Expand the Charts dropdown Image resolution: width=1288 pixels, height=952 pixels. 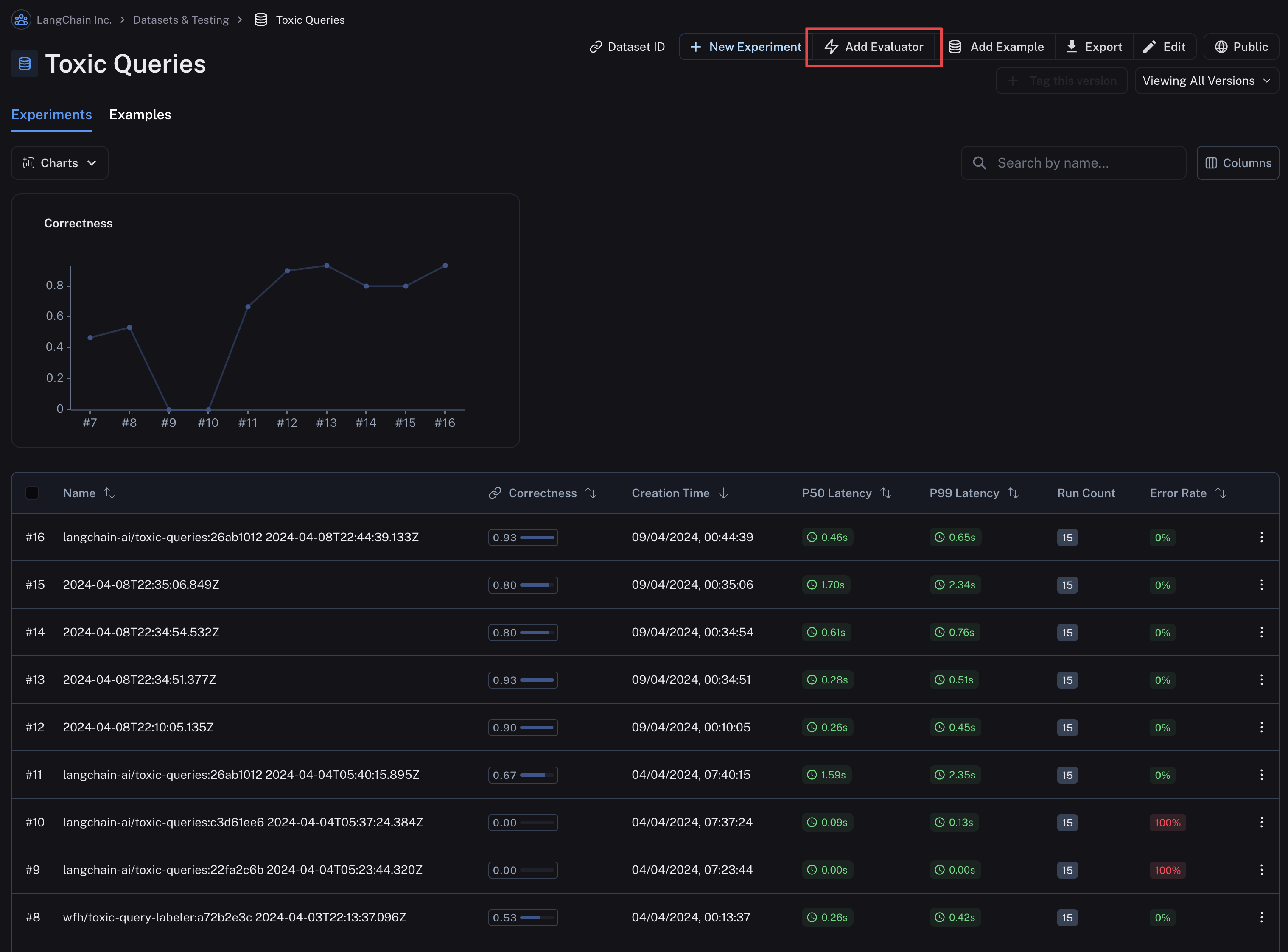point(60,163)
